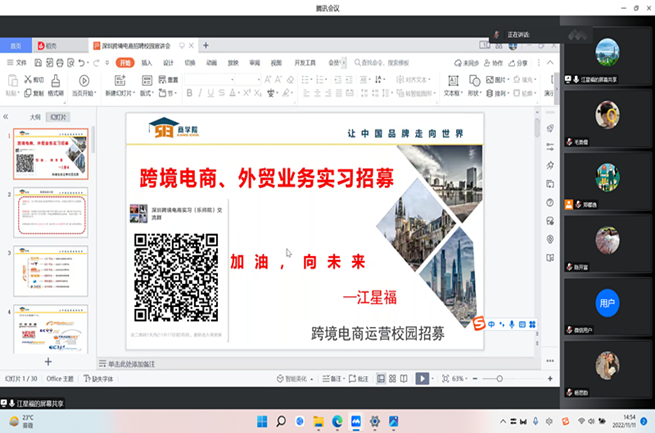Click the Undo arrow icon
The image size is (655, 433).
coord(81,63)
